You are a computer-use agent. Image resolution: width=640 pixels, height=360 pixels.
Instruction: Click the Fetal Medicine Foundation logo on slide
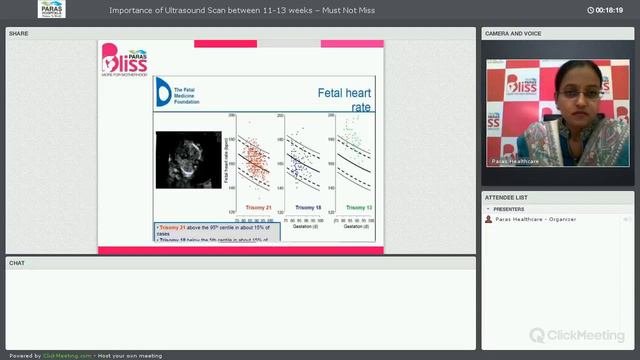163,92
